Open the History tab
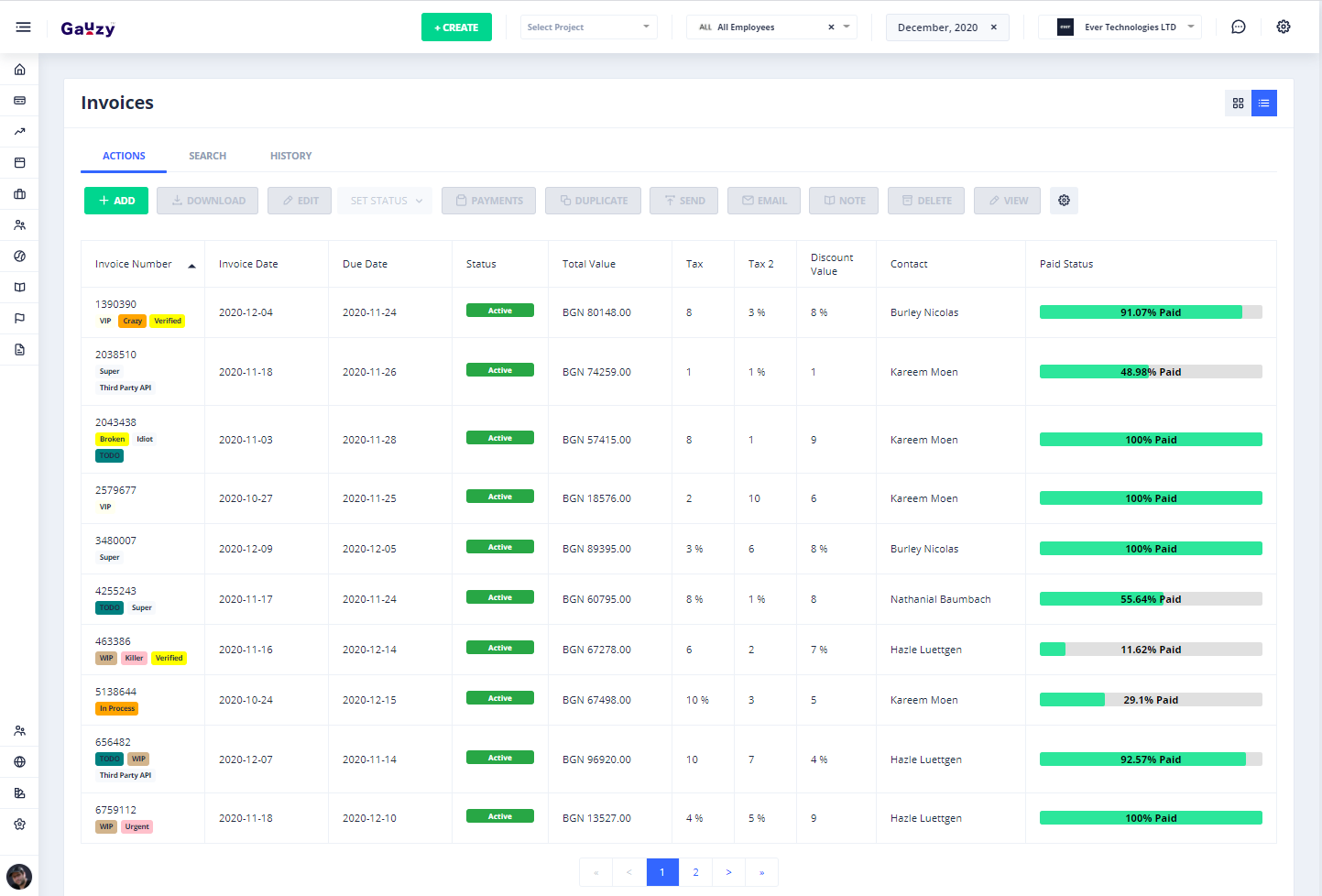Viewport: 1322px width, 896px height. [x=290, y=156]
